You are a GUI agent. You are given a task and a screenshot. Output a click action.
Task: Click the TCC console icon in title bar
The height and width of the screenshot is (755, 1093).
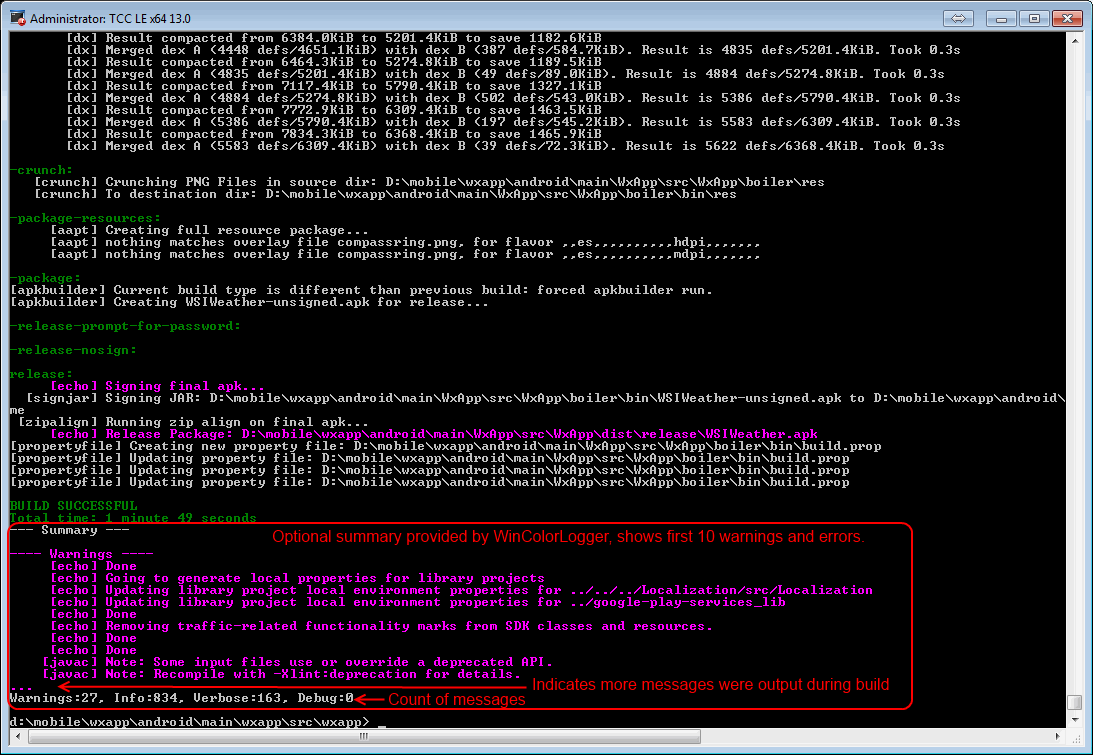[17, 18]
